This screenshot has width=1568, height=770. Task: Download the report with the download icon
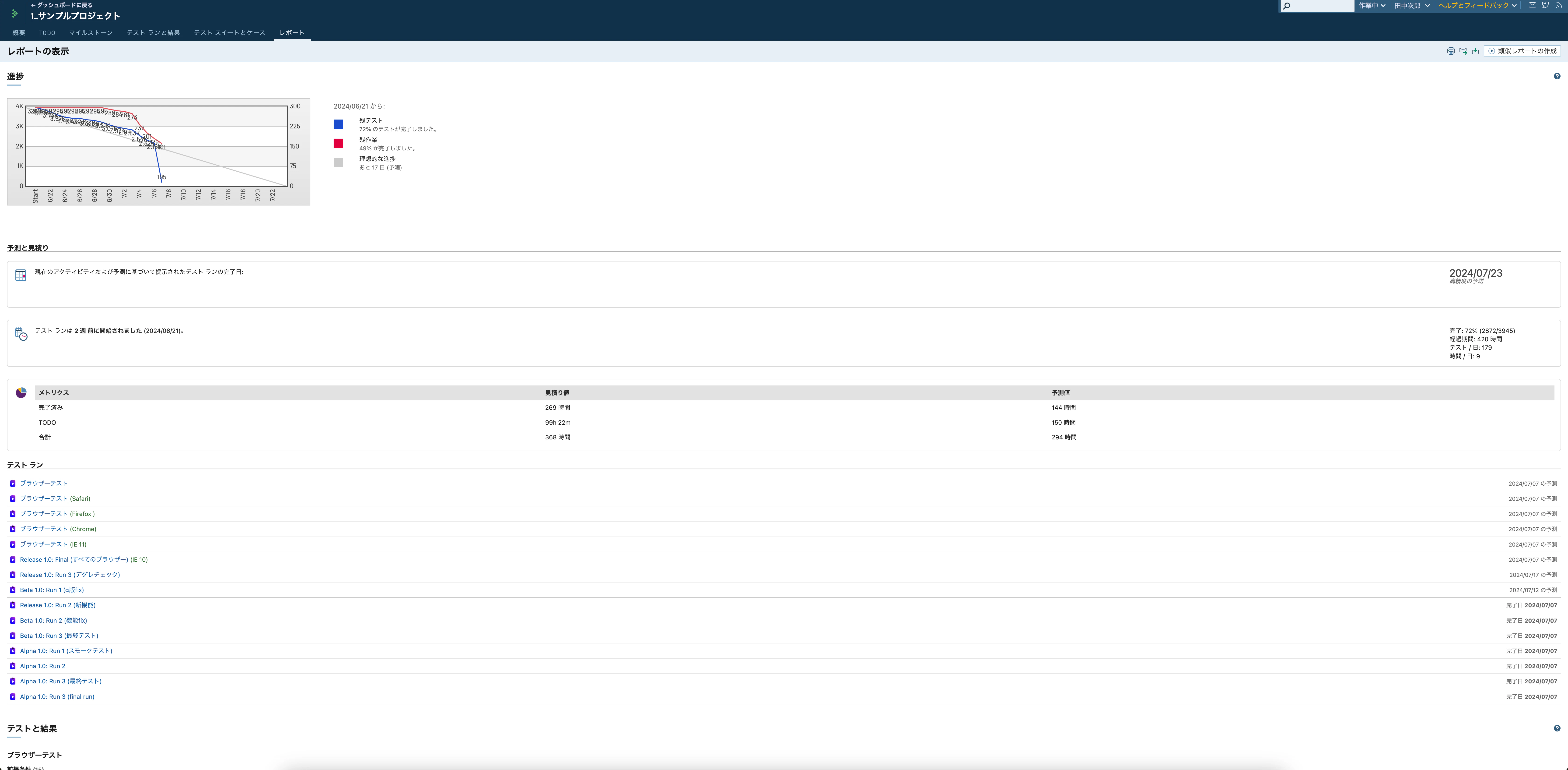(x=1475, y=51)
